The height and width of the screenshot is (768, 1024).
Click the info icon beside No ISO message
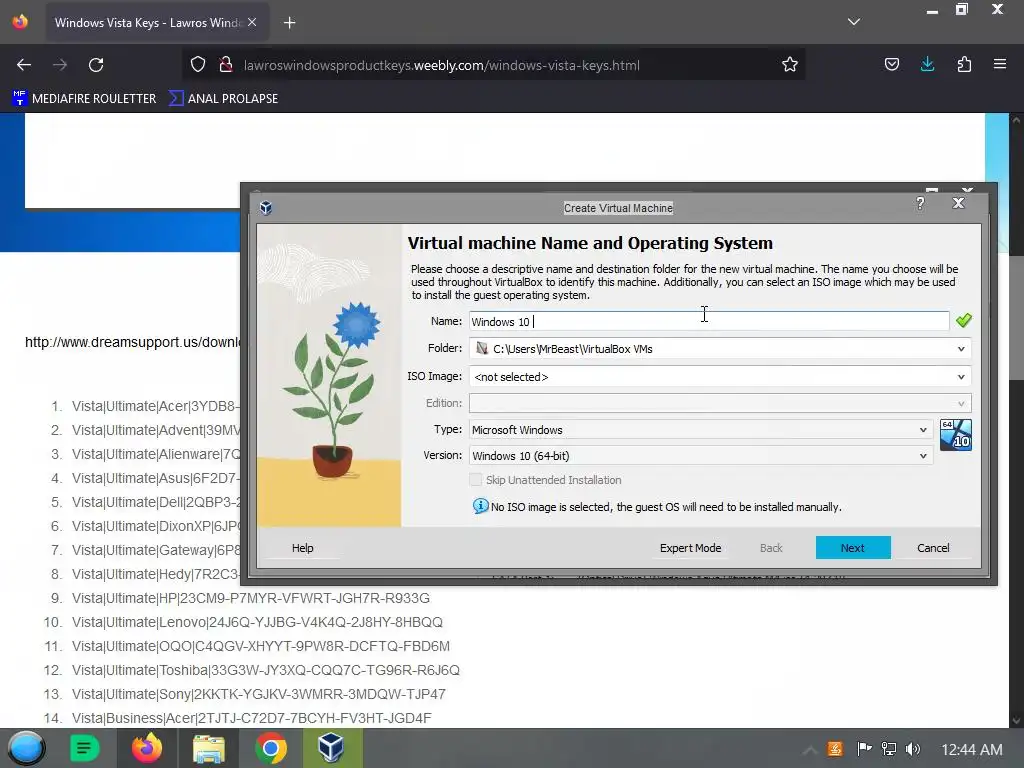coord(480,506)
